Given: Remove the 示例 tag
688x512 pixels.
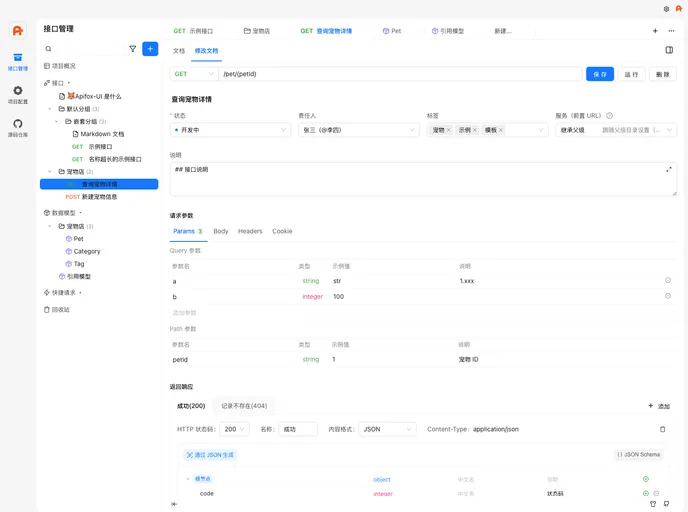Looking at the screenshot, I should [x=474, y=130].
